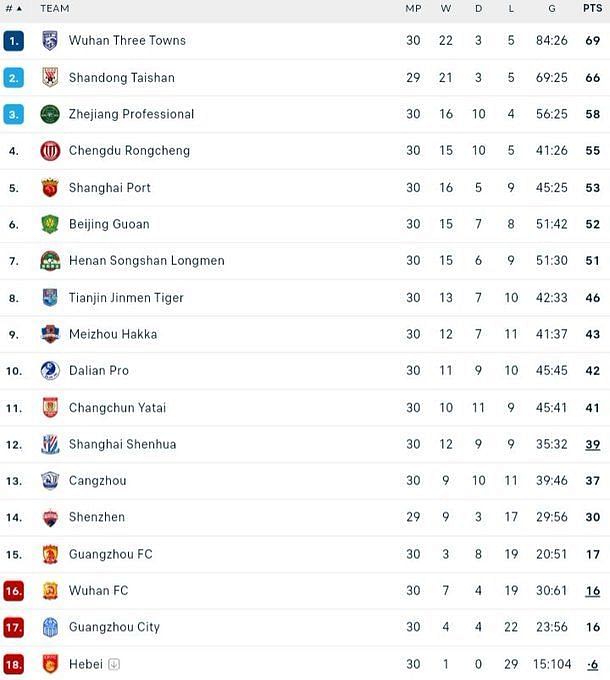610x680 pixels.
Task: Click the Shanghai Port club logo
Action: tap(50, 188)
